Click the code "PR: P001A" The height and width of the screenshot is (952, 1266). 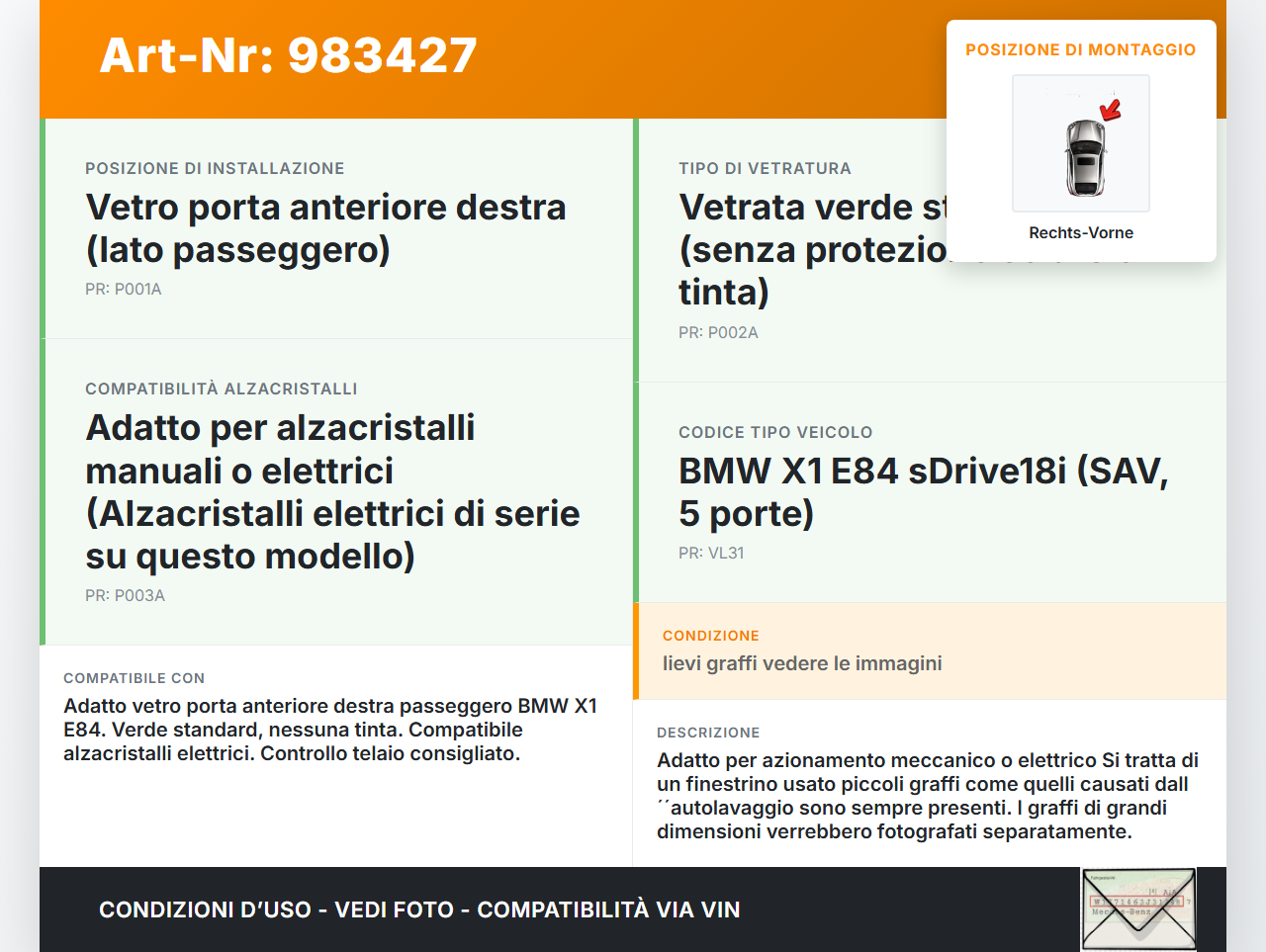click(x=124, y=290)
